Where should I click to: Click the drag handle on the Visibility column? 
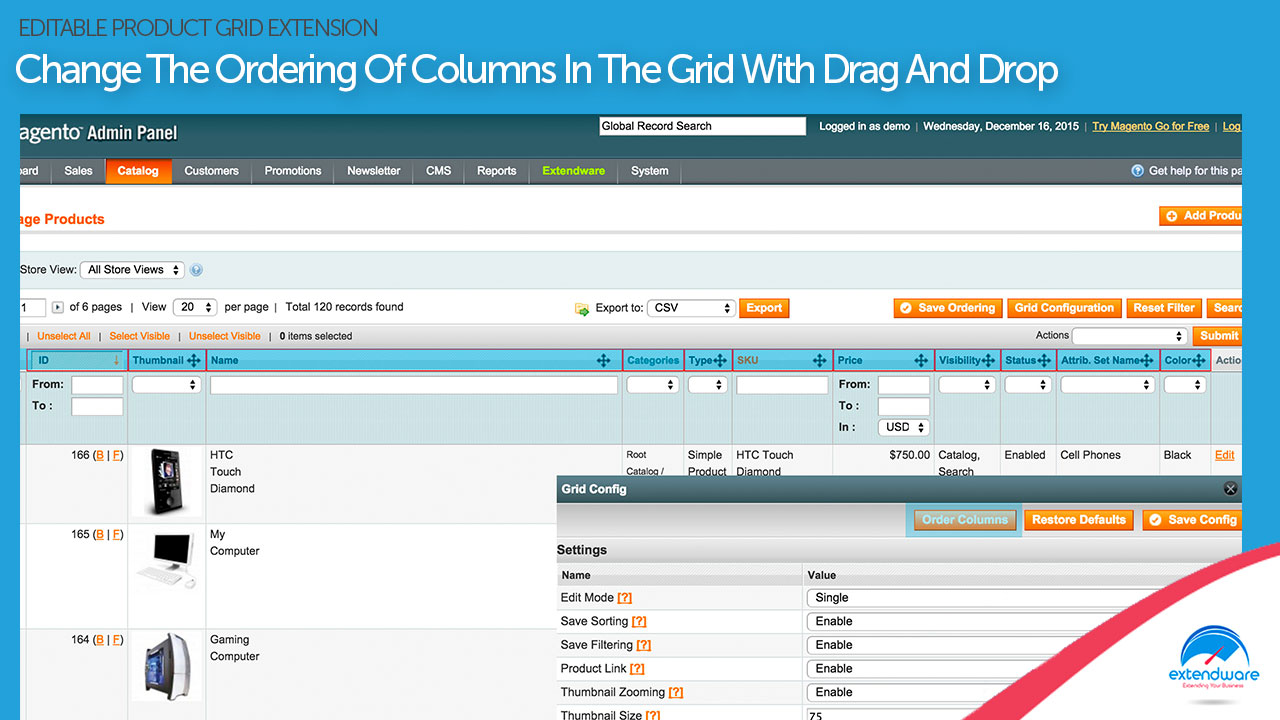[x=990, y=360]
